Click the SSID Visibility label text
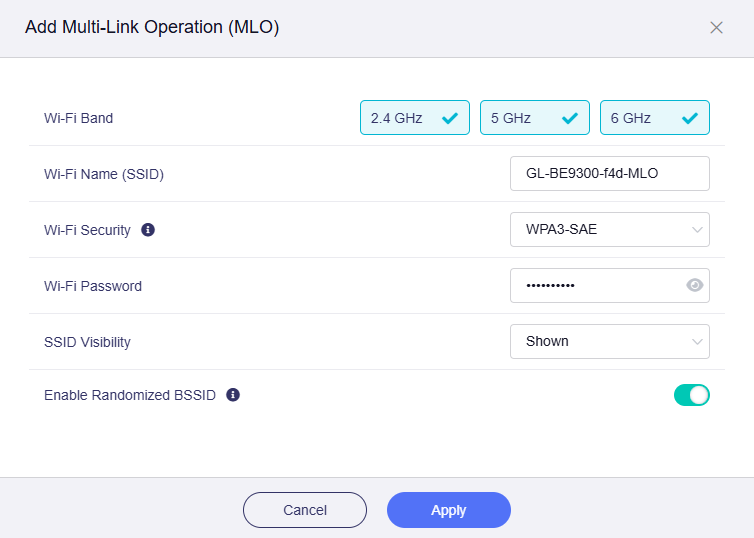Screen dimensions: 754x538 (x=87, y=342)
